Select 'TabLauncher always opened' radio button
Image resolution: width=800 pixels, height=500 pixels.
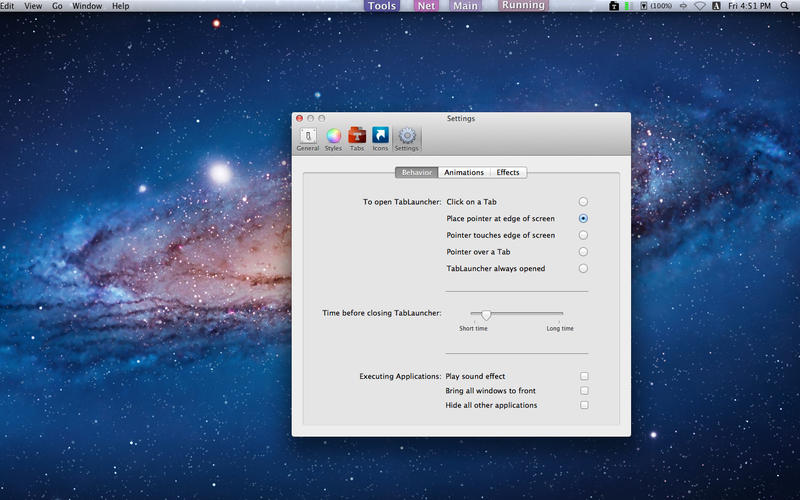[583, 268]
